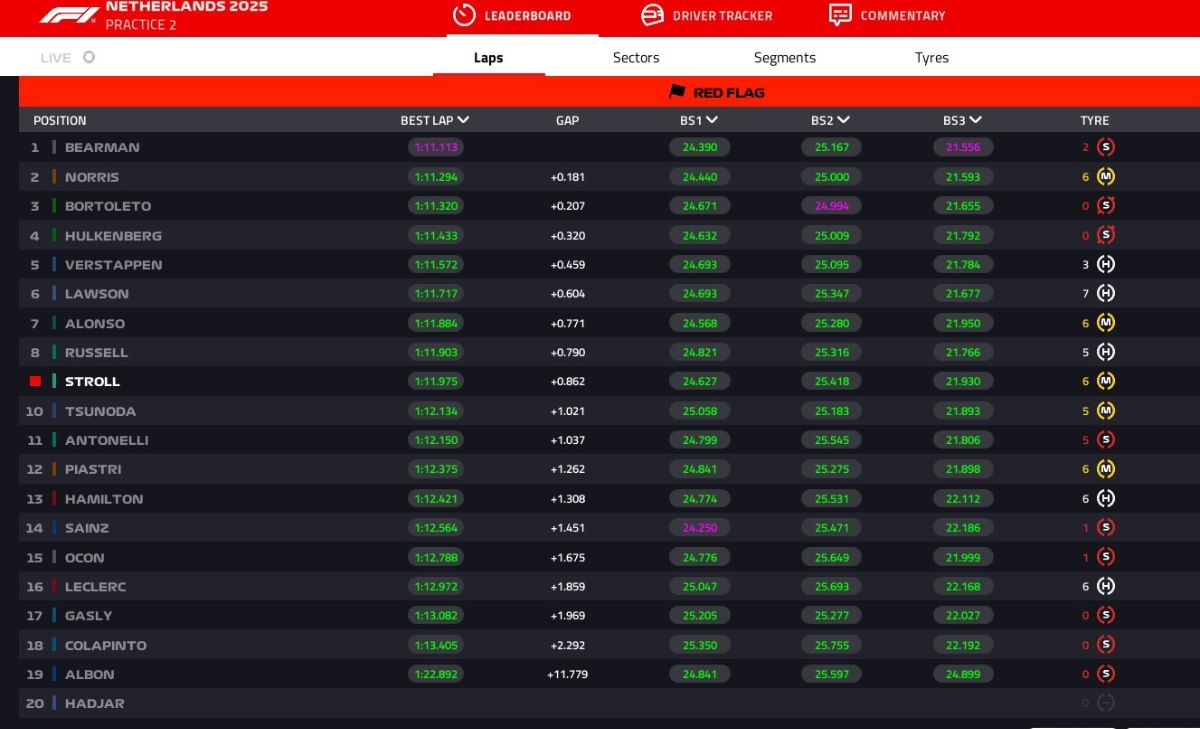Click the Commentary speech bubble icon
This screenshot has height=729, width=1200.
coord(840,15)
